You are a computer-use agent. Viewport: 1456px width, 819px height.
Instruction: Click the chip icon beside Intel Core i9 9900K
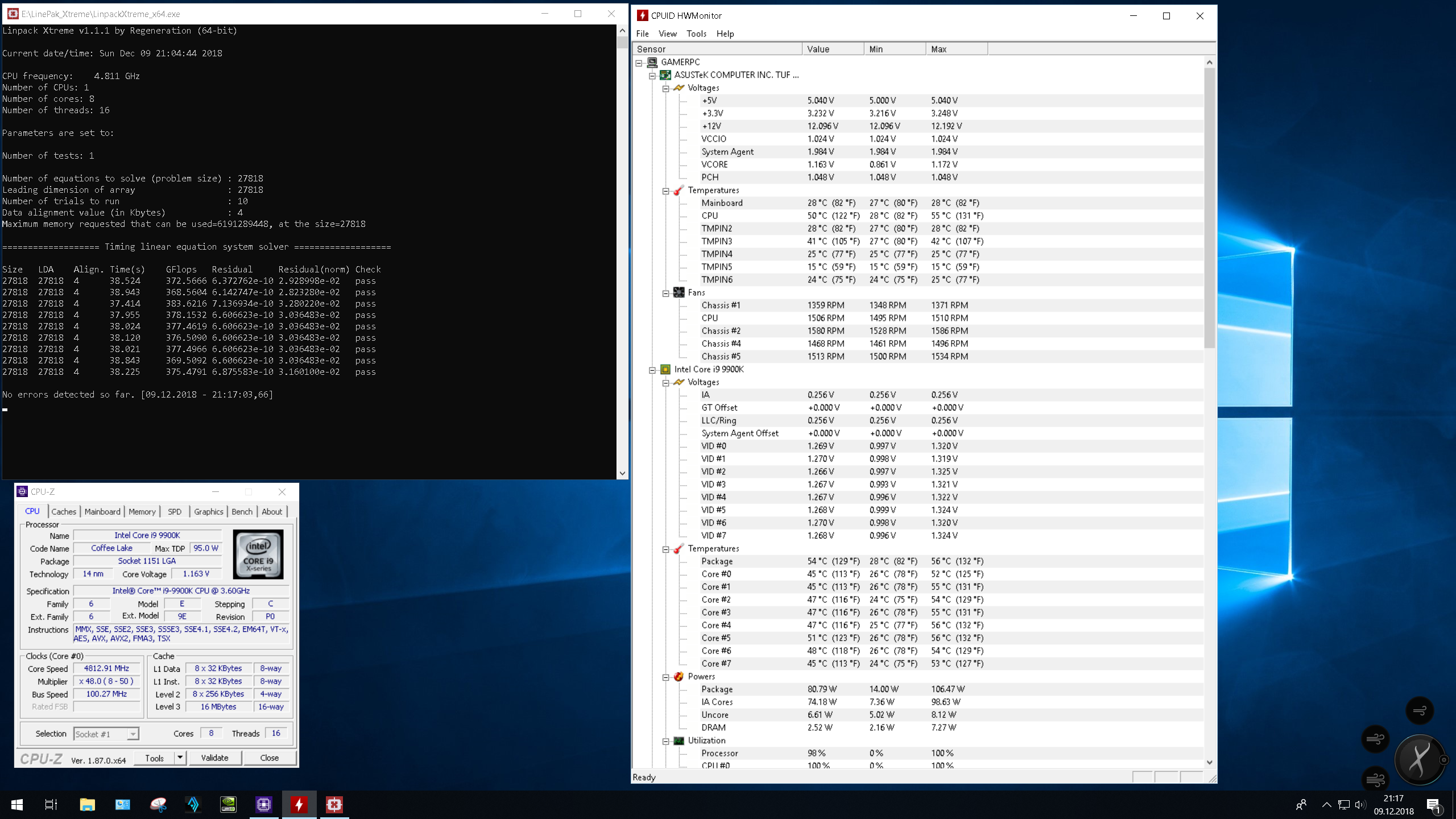coord(665,369)
